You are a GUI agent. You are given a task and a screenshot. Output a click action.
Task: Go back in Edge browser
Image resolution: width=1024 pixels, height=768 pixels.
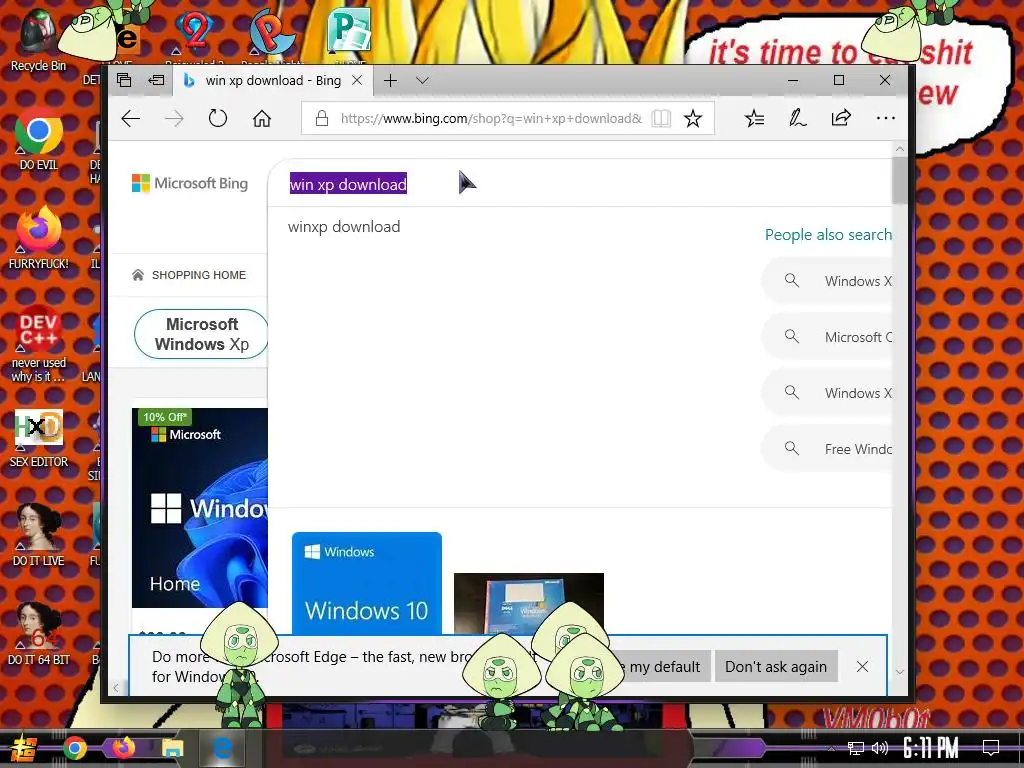click(131, 118)
